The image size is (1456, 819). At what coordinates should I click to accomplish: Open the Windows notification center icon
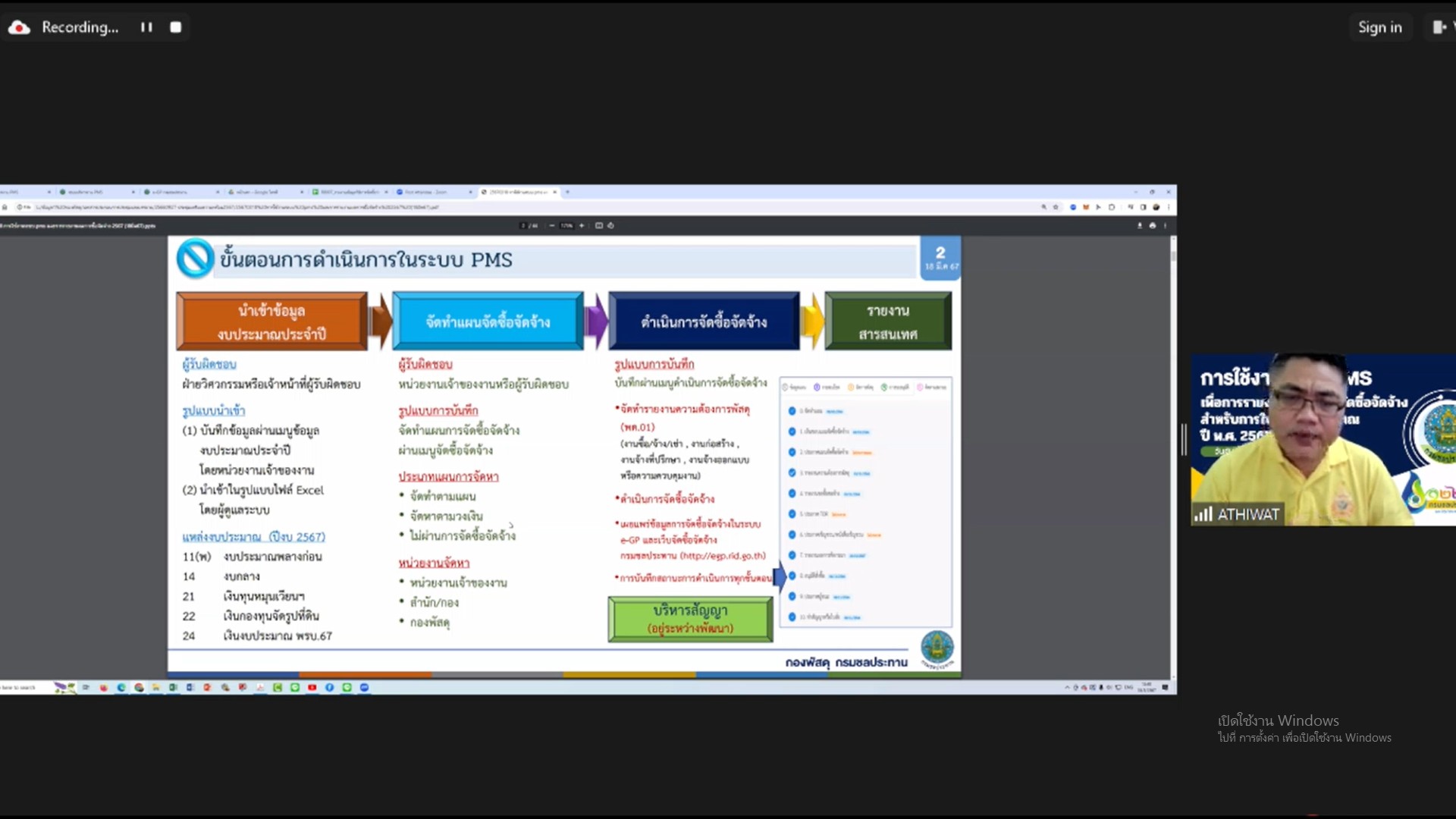1166,687
